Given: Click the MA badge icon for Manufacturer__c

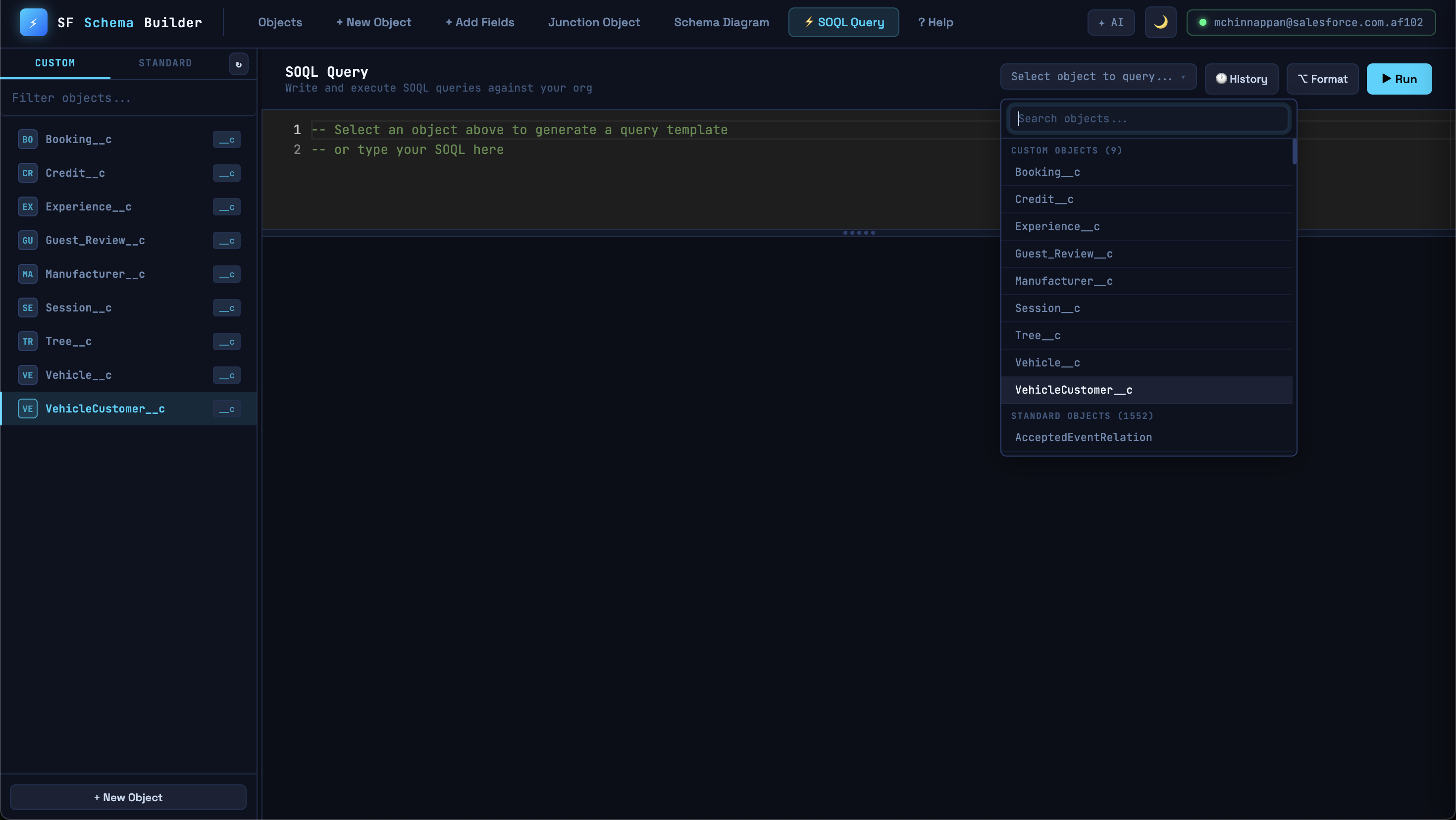Looking at the screenshot, I should tap(28, 274).
